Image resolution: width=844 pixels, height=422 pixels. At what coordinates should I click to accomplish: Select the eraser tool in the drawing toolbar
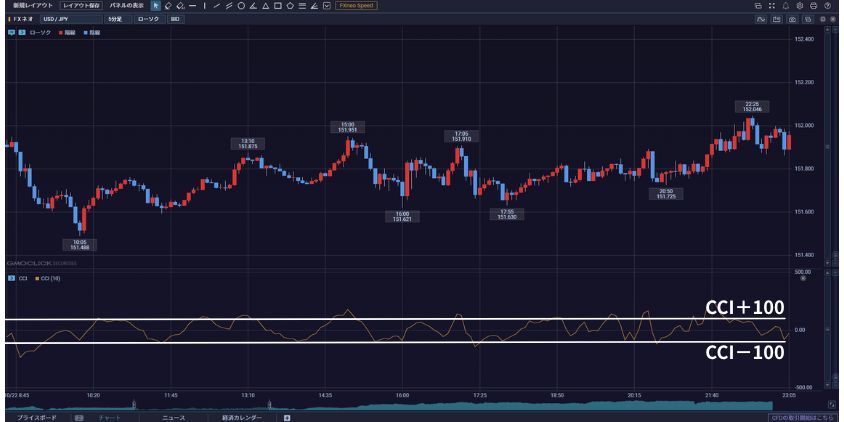167,6
